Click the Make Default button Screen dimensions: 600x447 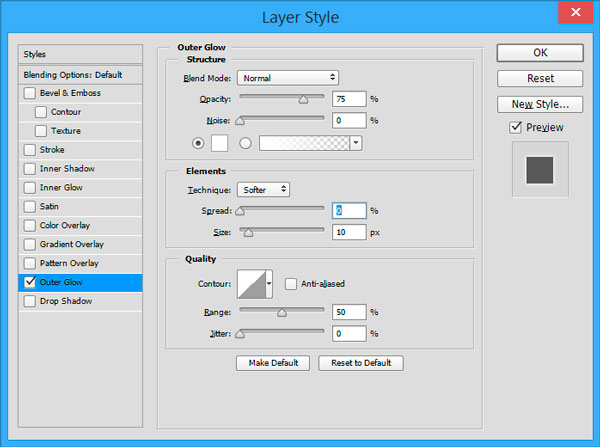tap(273, 363)
